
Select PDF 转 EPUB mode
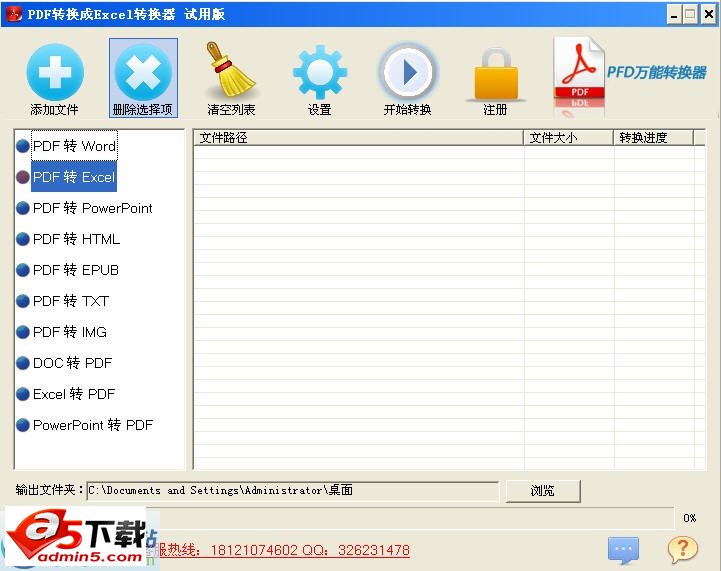pyautogui.click(x=76, y=270)
